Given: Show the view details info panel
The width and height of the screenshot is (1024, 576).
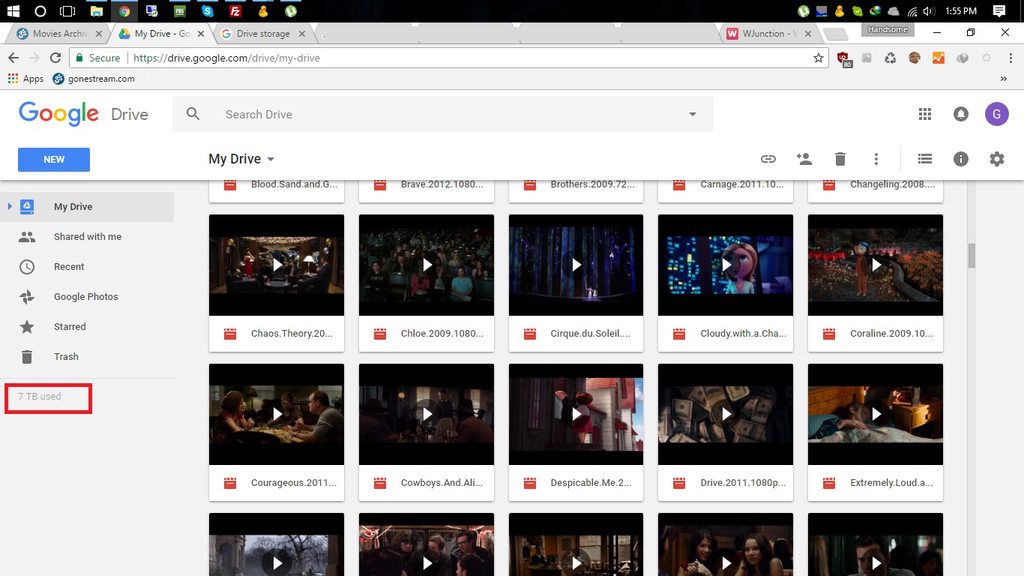Looking at the screenshot, I should click(x=960, y=159).
